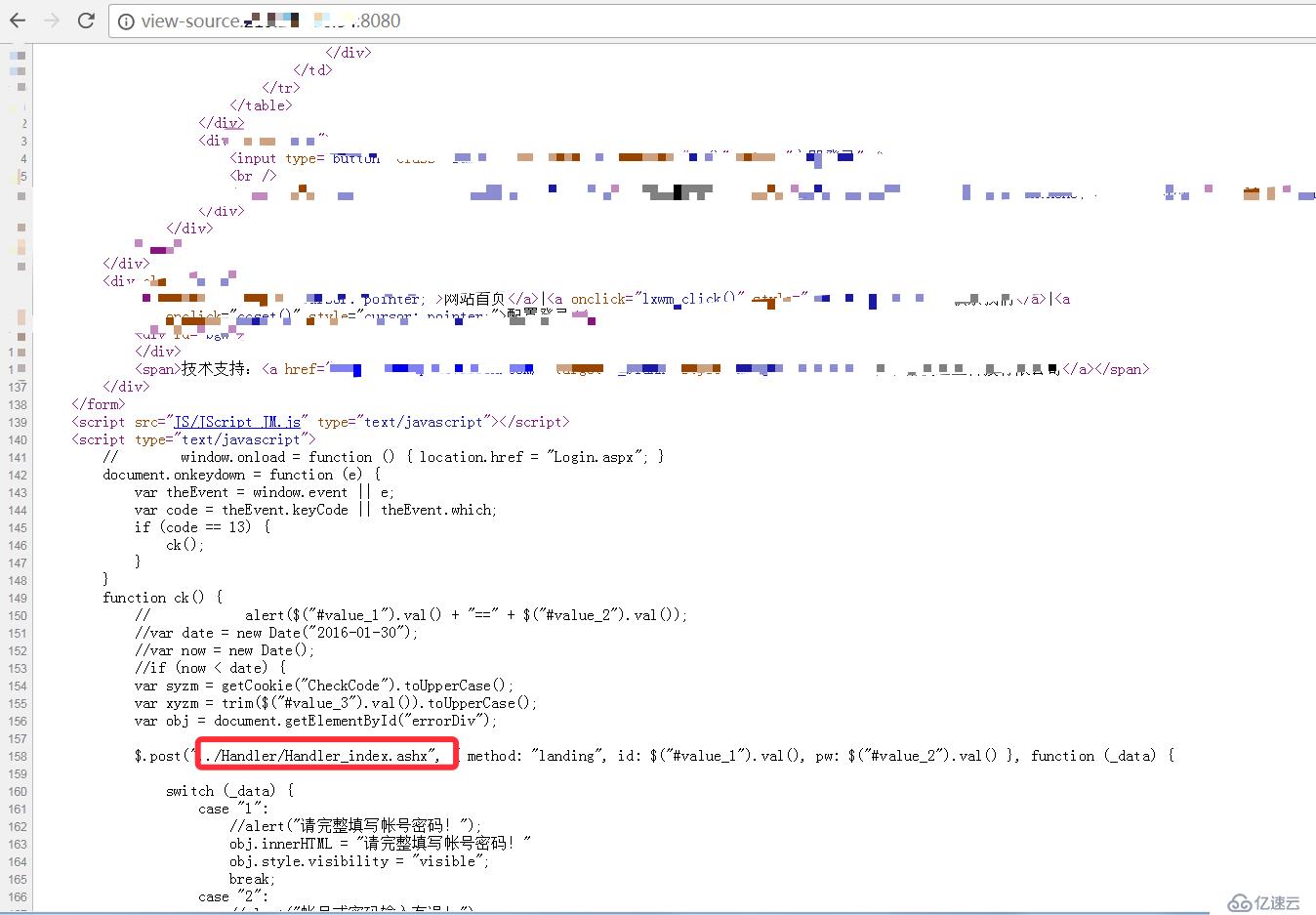Click line number 158 in gutter
This screenshot has height=915, width=1316.
18,757
